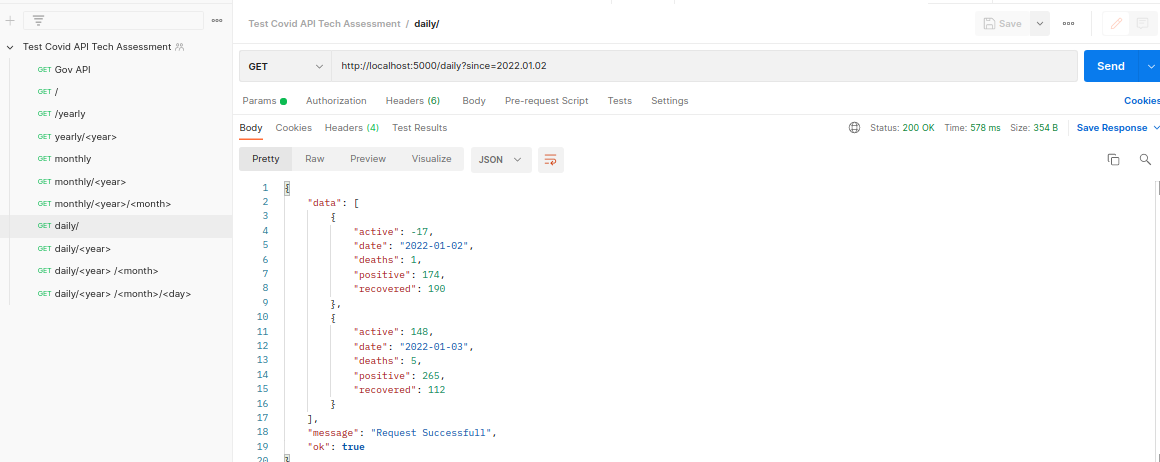Click the daily/ breadcrumb title
Viewport: 1160px width, 462px height.
click(x=427, y=24)
